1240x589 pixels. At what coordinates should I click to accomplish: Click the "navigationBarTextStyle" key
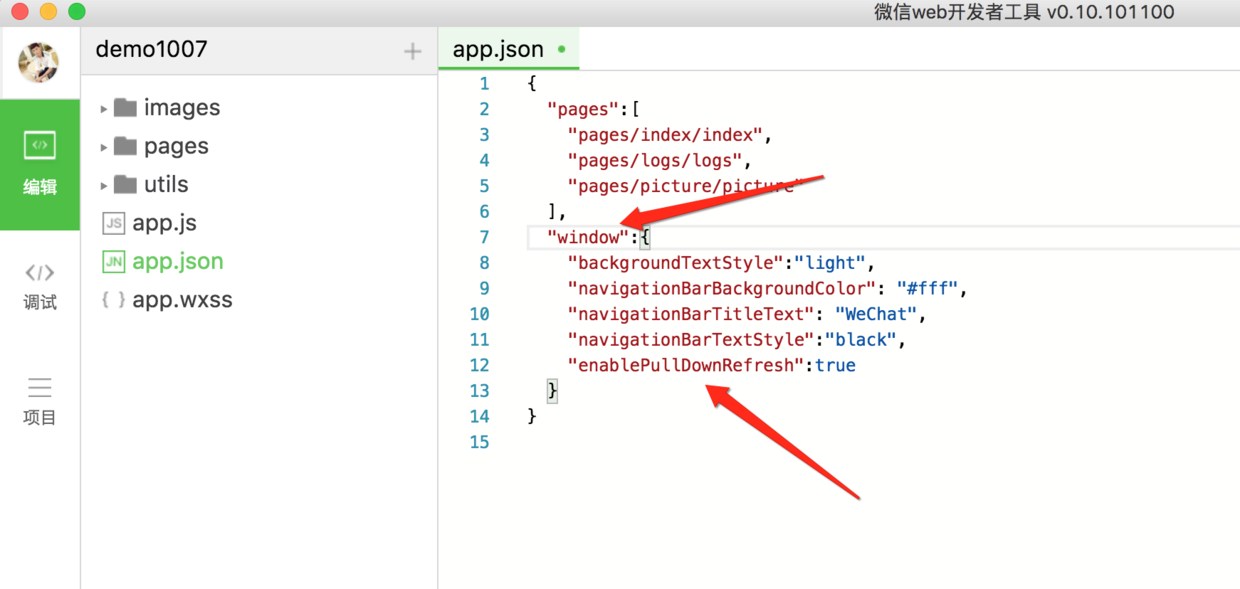(x=690, y=340)
